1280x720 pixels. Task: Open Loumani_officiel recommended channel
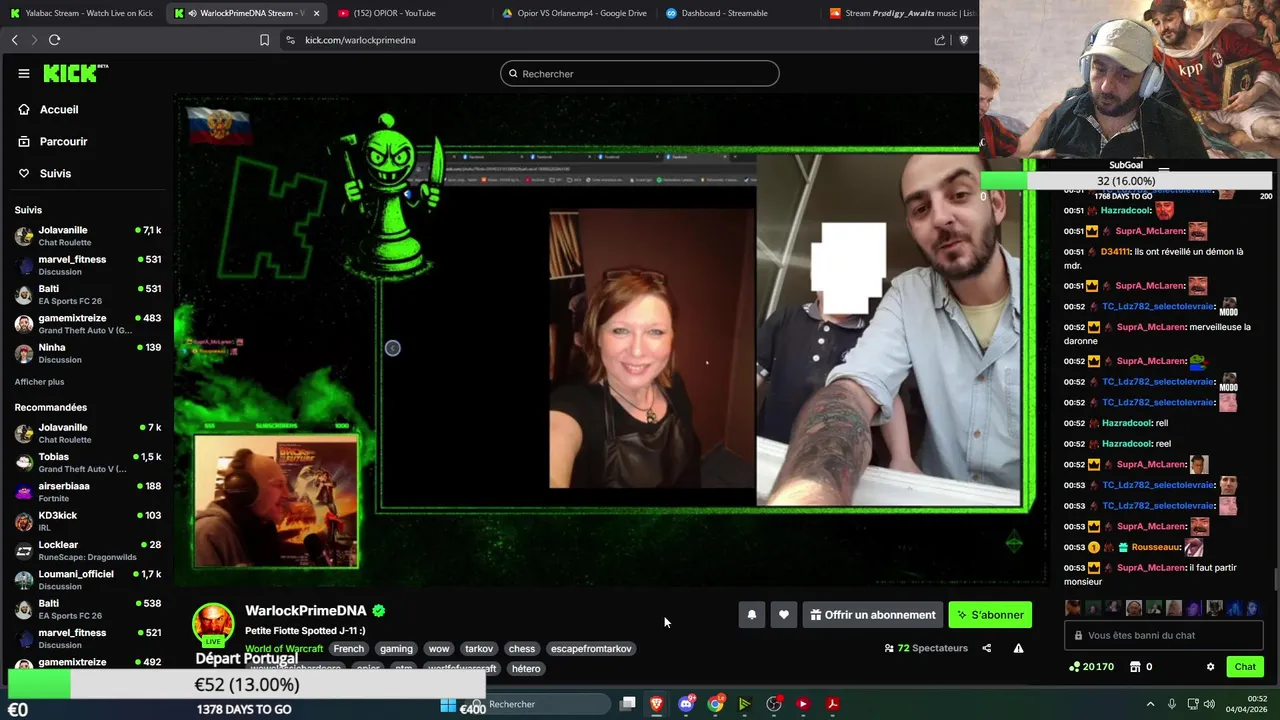88,580
